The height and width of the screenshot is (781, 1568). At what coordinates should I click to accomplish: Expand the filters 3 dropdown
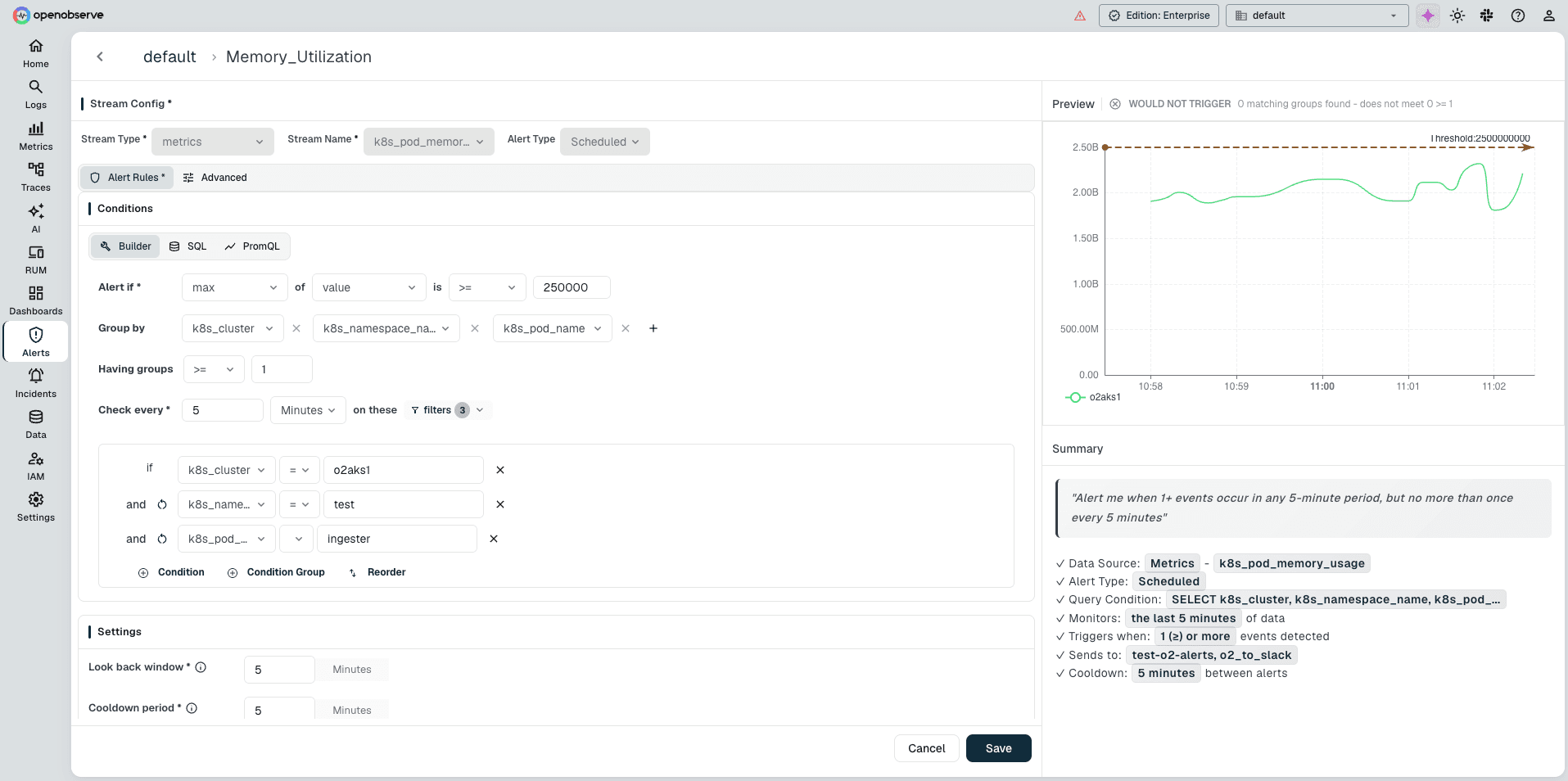coord(448,410)
